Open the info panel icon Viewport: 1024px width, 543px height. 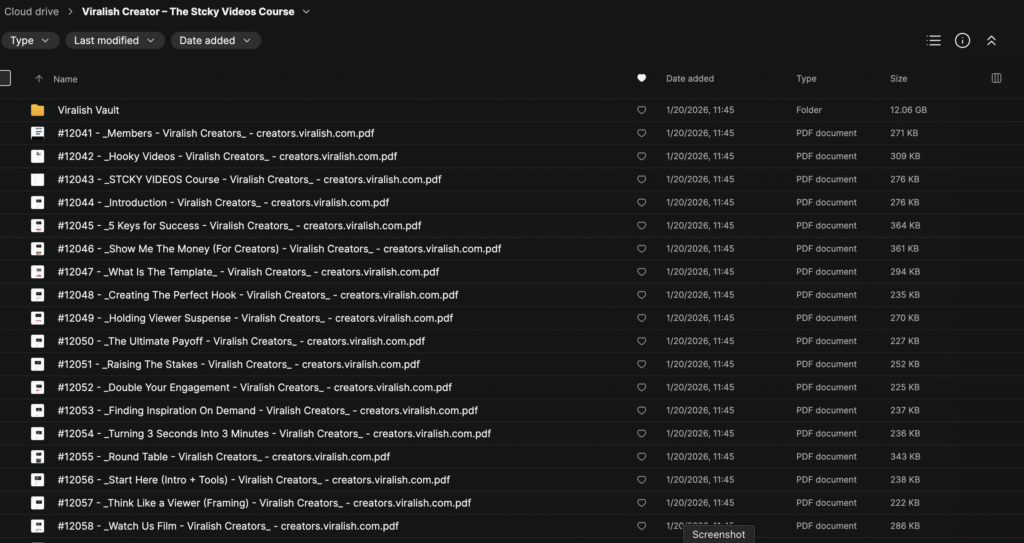pyautogui.click(x=962, y=41)
